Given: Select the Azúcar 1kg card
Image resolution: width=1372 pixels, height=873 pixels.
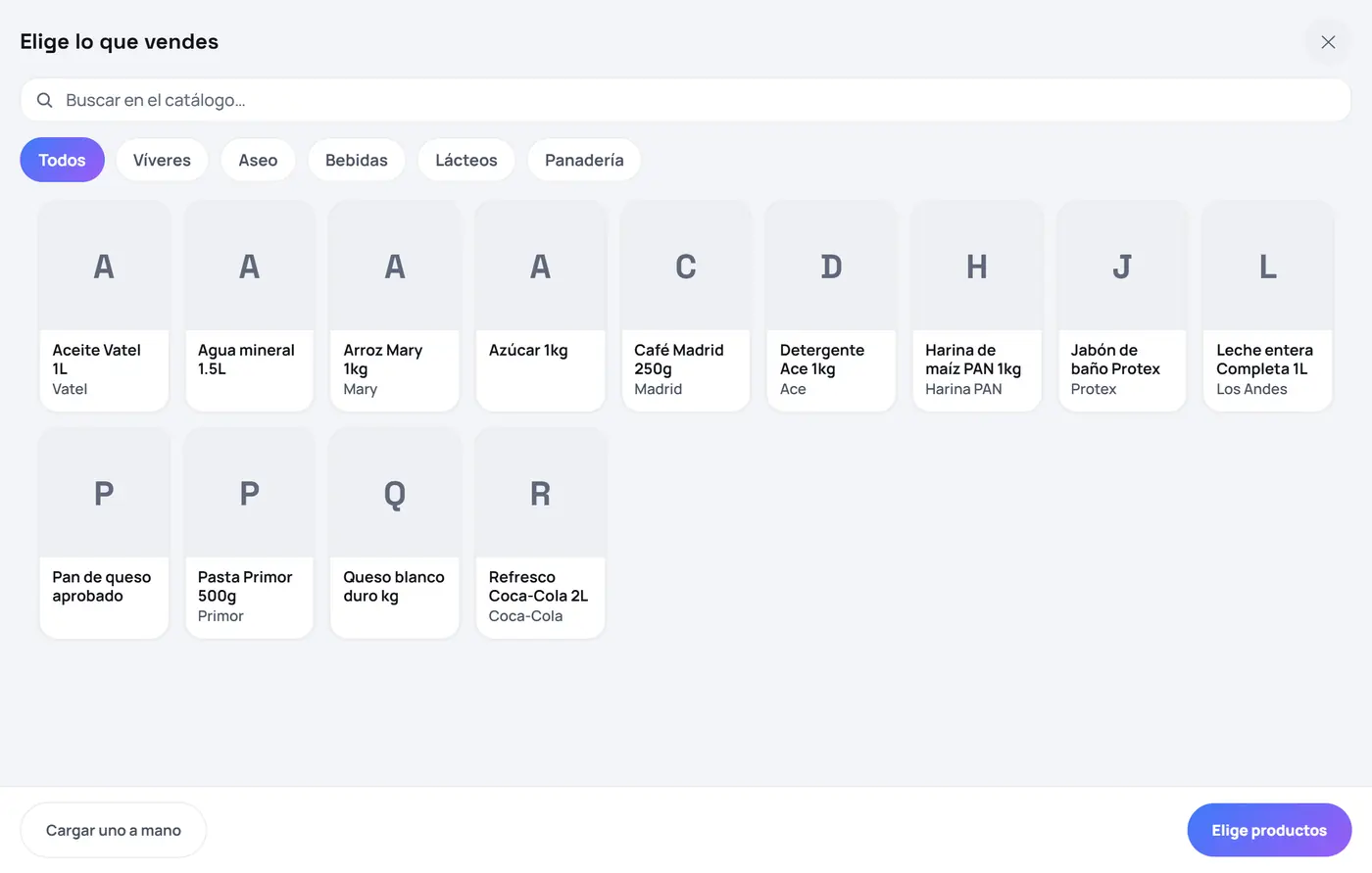Looking at the screenshot, I should (540, 307).
